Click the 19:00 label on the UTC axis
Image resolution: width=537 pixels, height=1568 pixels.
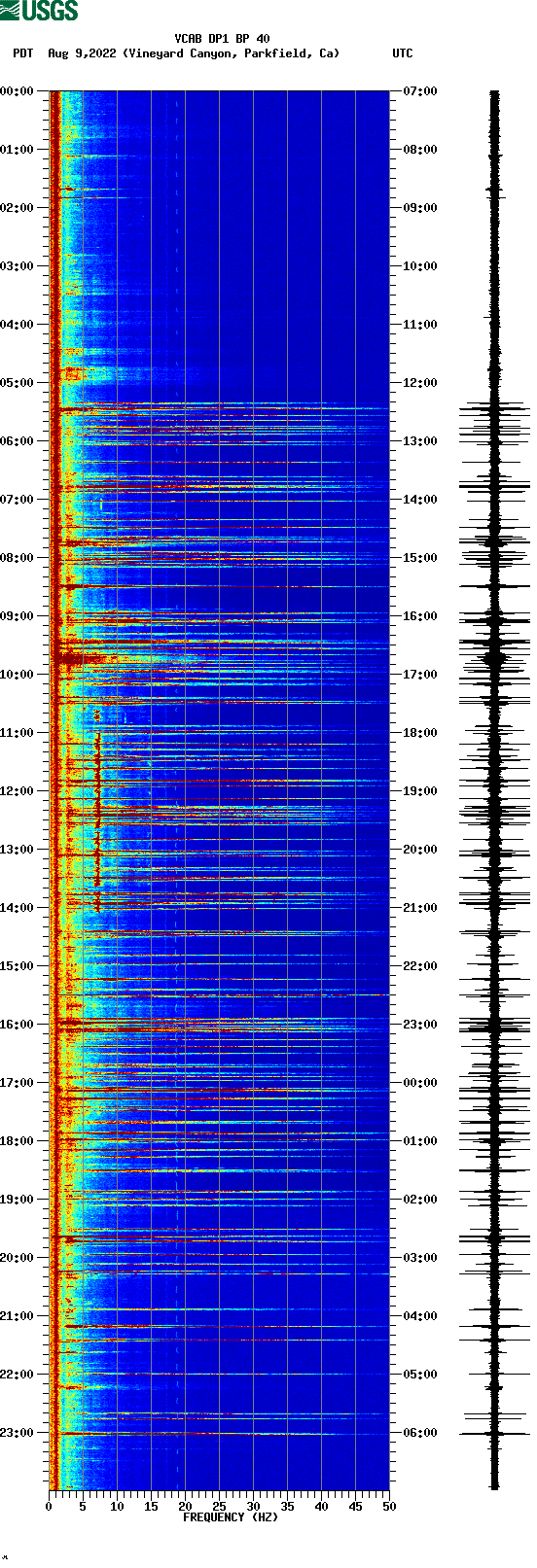[x=420, y=791]
